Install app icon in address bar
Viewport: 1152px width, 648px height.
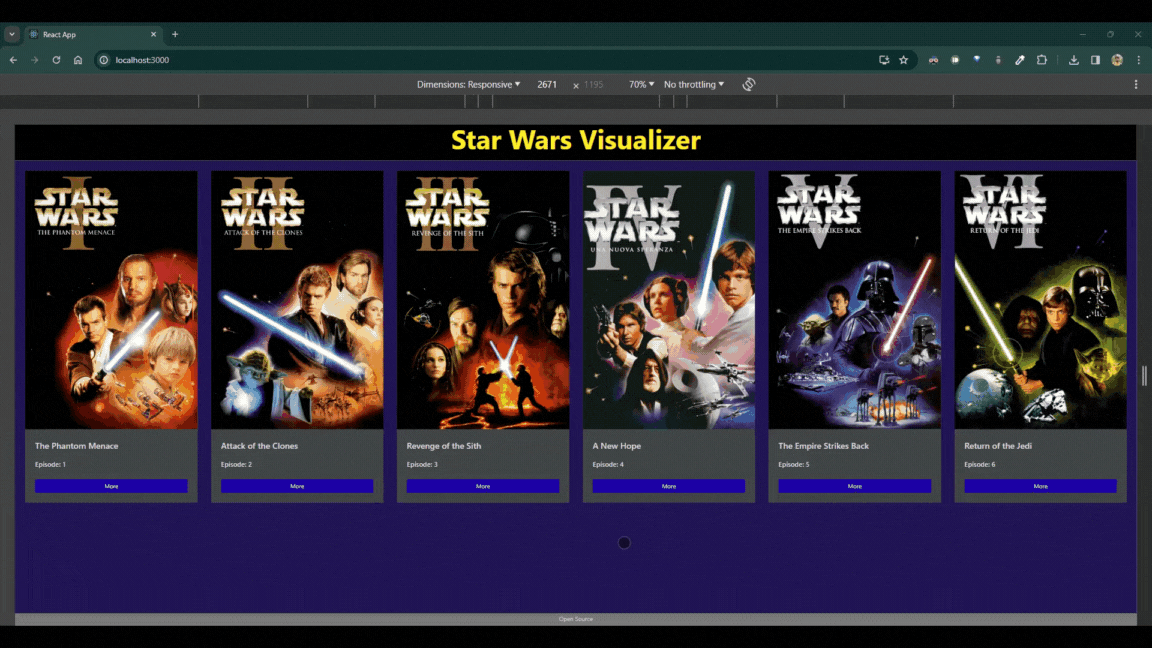click(884, 60)
